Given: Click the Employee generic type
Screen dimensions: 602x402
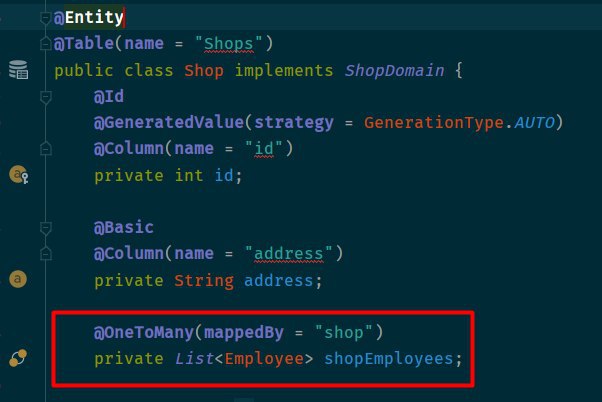Looking at the screenshot, I should pos(264,359).
